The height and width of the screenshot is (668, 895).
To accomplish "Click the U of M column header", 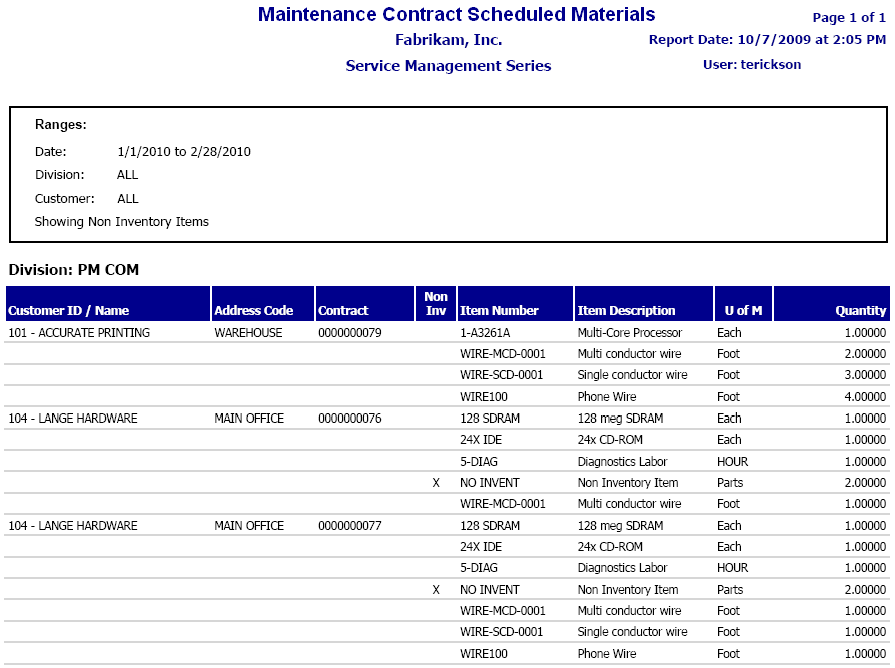I will point(740,311).
